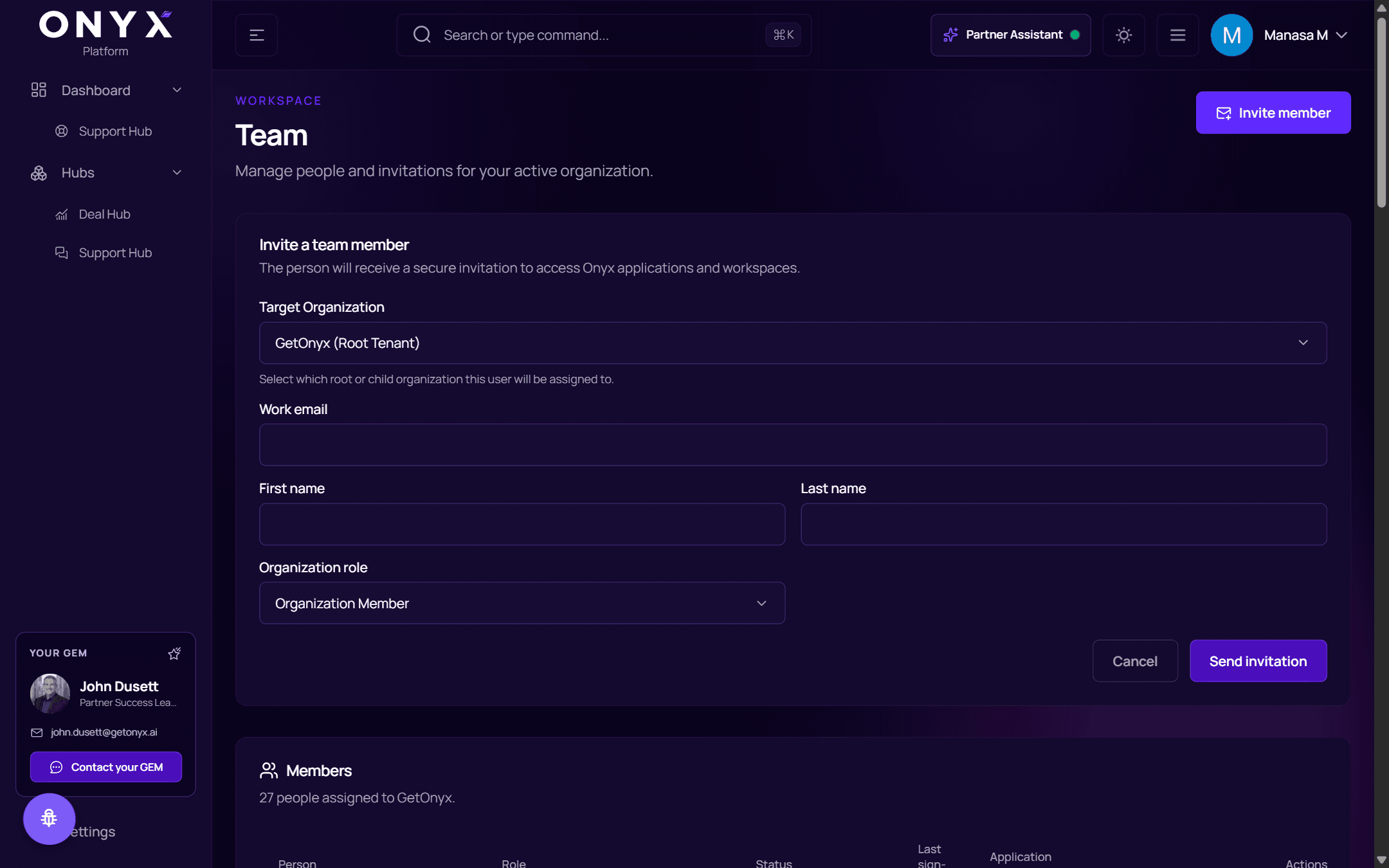Focus the Search or type command field

pyautogui.click(x=604, y=35)
